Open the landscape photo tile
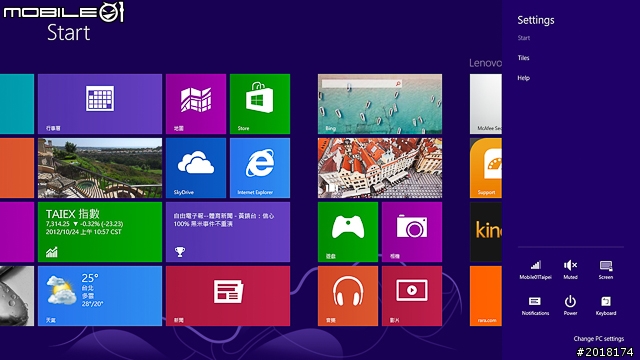 click(100, 168)
